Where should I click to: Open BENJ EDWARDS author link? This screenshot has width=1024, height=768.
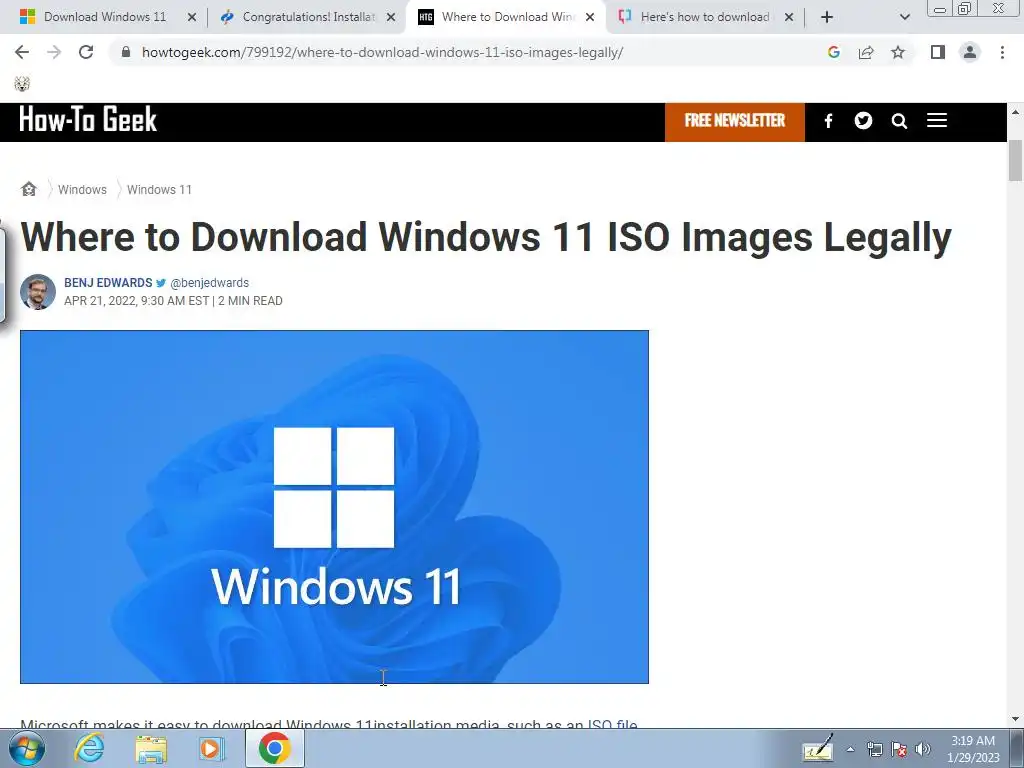click(108, 283)
